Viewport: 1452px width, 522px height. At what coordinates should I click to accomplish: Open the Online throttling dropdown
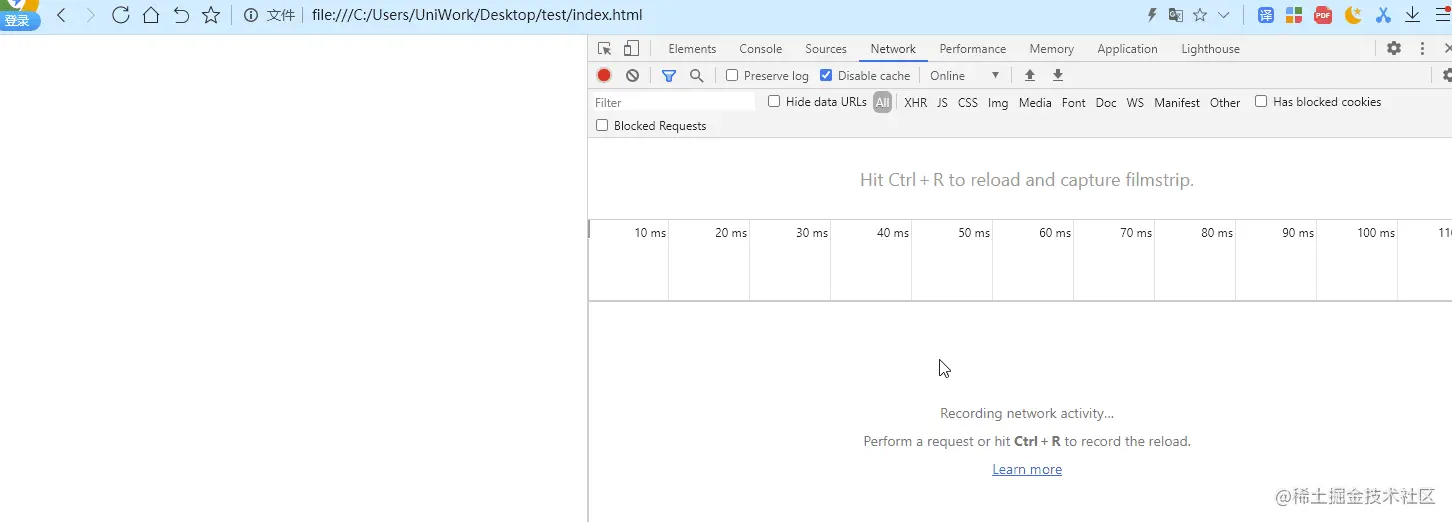pos(965,75)
